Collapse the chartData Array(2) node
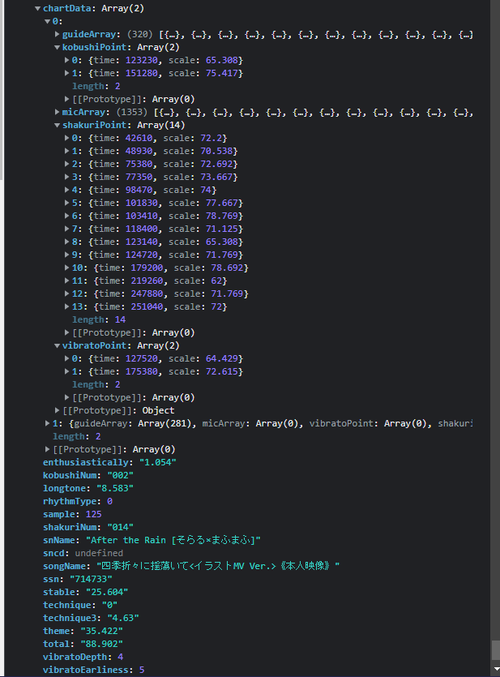Image resolution: width=500 pixels, height=677 pixels. [38, 8]
